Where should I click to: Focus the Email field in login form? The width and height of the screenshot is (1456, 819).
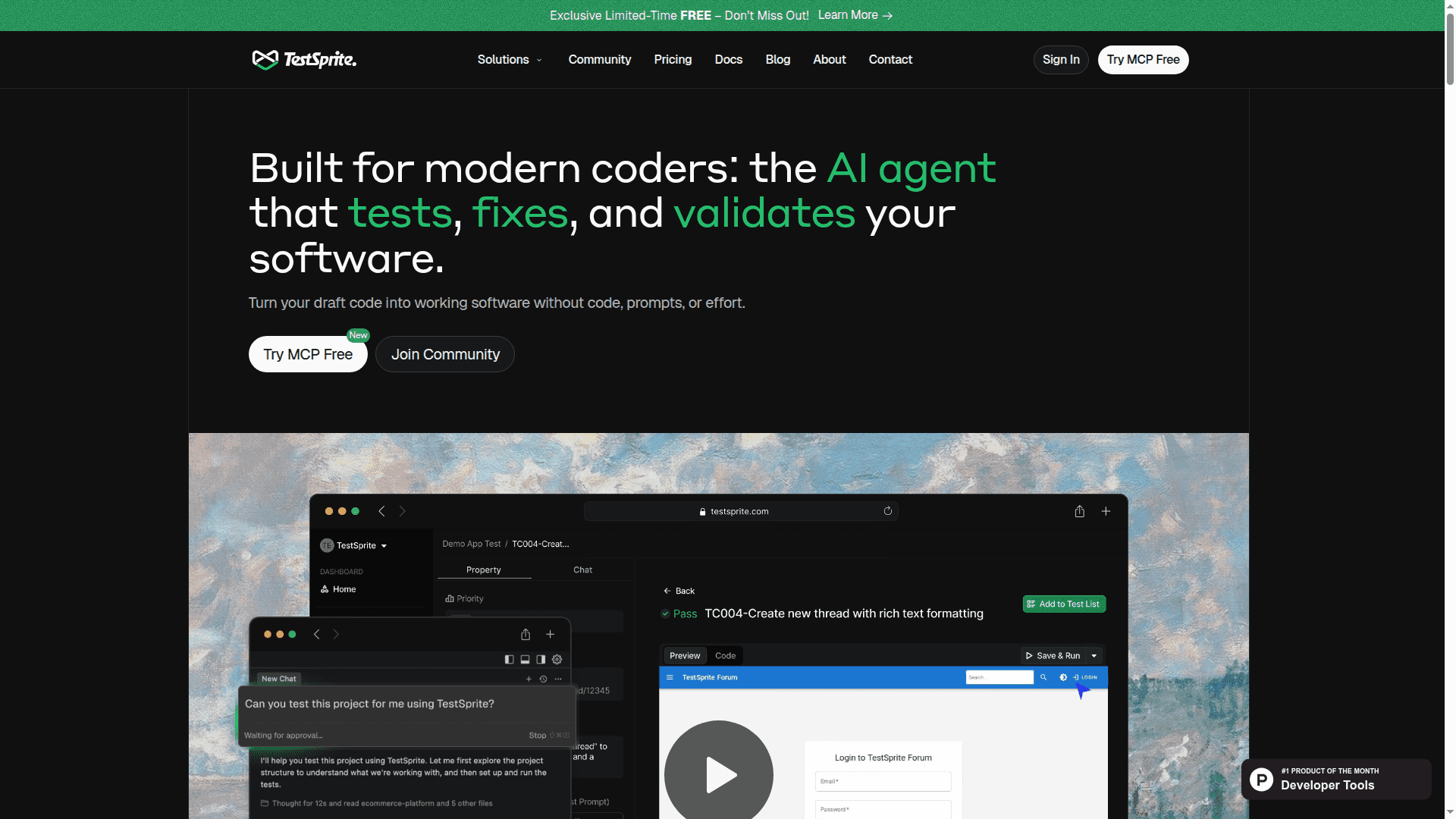pos(883,781)
